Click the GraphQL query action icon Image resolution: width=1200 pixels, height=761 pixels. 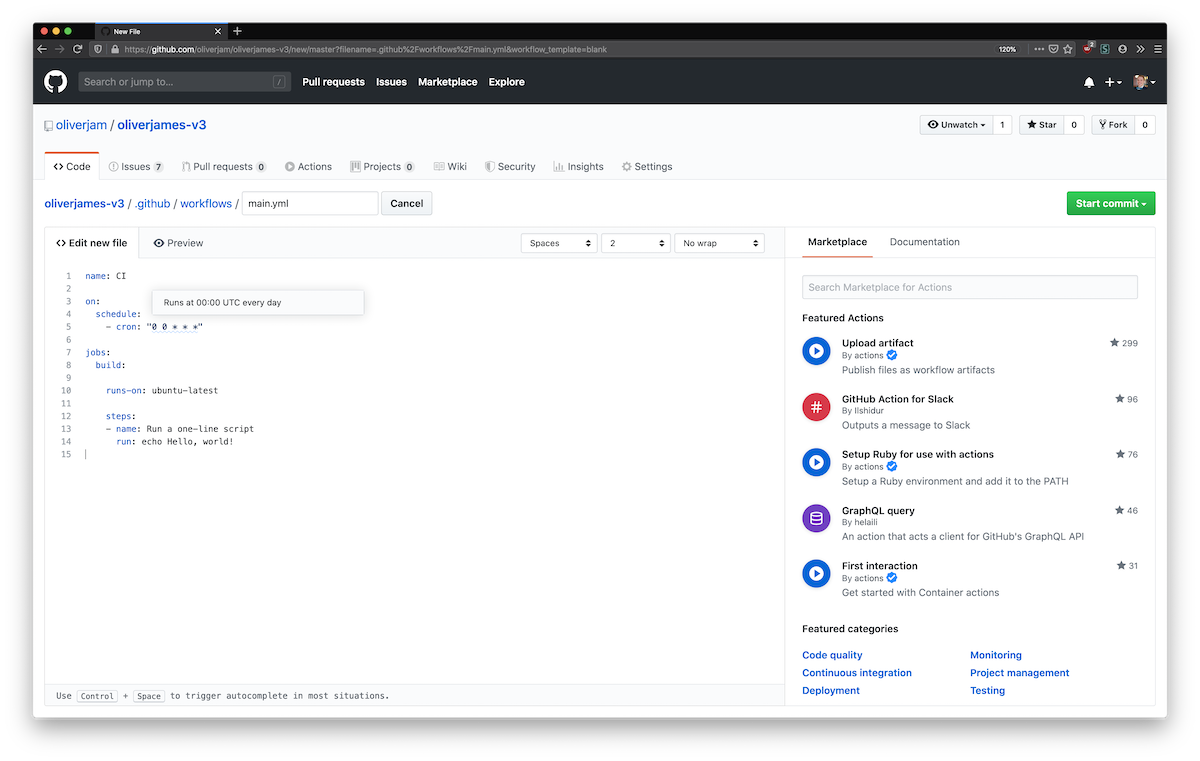pyautogui.click(x=817, y=518)
